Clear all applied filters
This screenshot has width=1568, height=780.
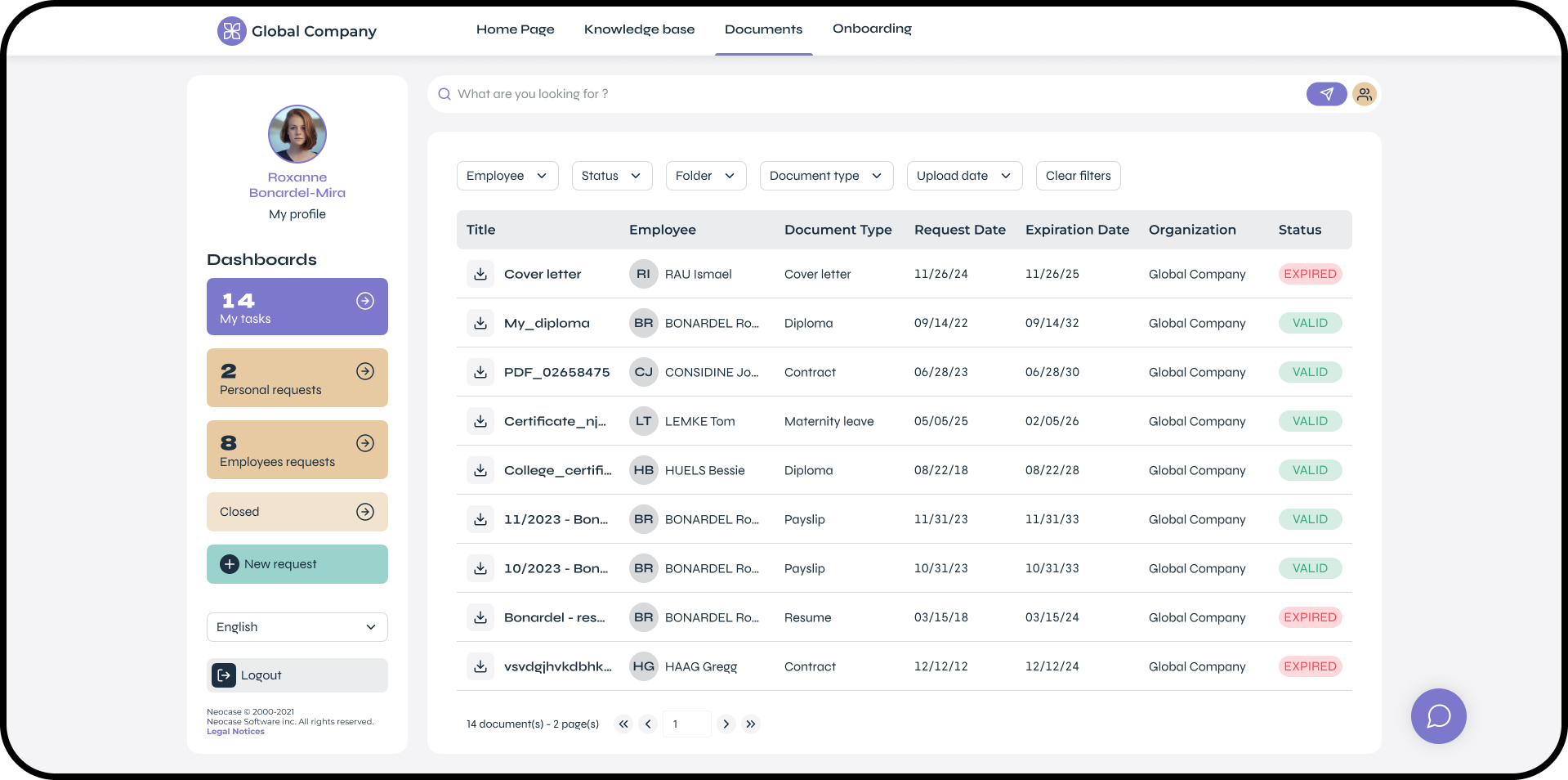1078,176
